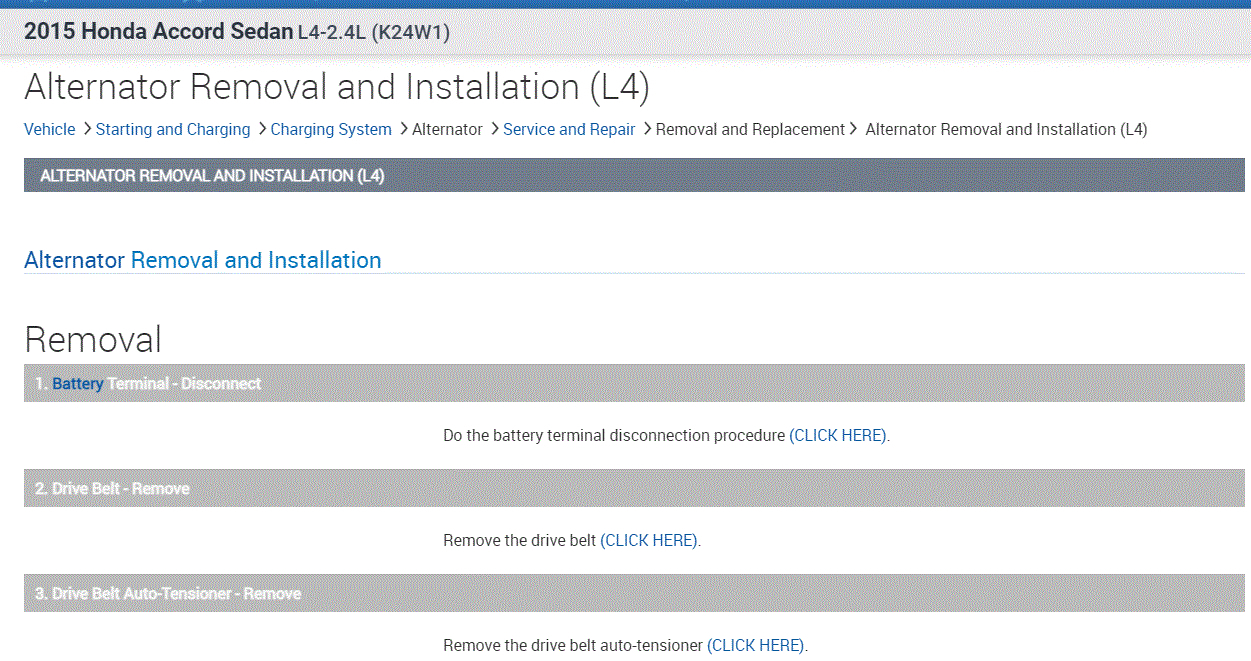Click the Vehicle breadcrumb link
Viewport: 1251px width, 661px height.
pyautogui.click(x=49, y=129)
